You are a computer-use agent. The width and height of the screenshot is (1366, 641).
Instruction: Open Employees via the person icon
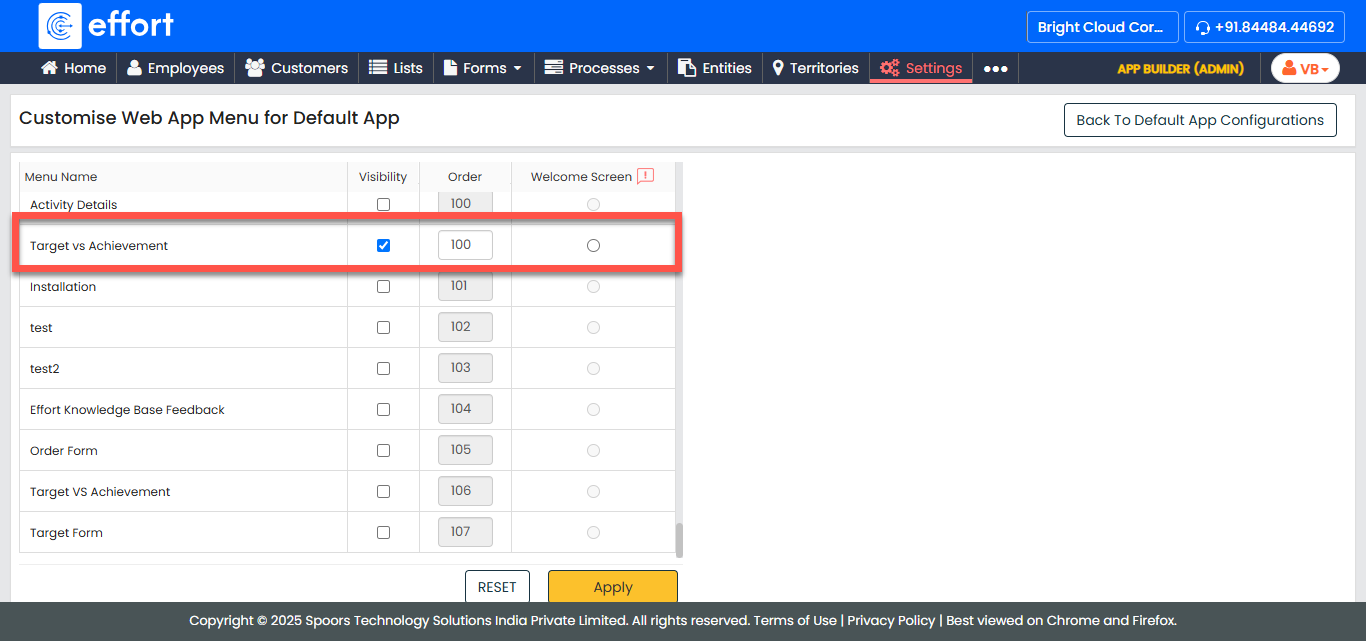(134, 68)
